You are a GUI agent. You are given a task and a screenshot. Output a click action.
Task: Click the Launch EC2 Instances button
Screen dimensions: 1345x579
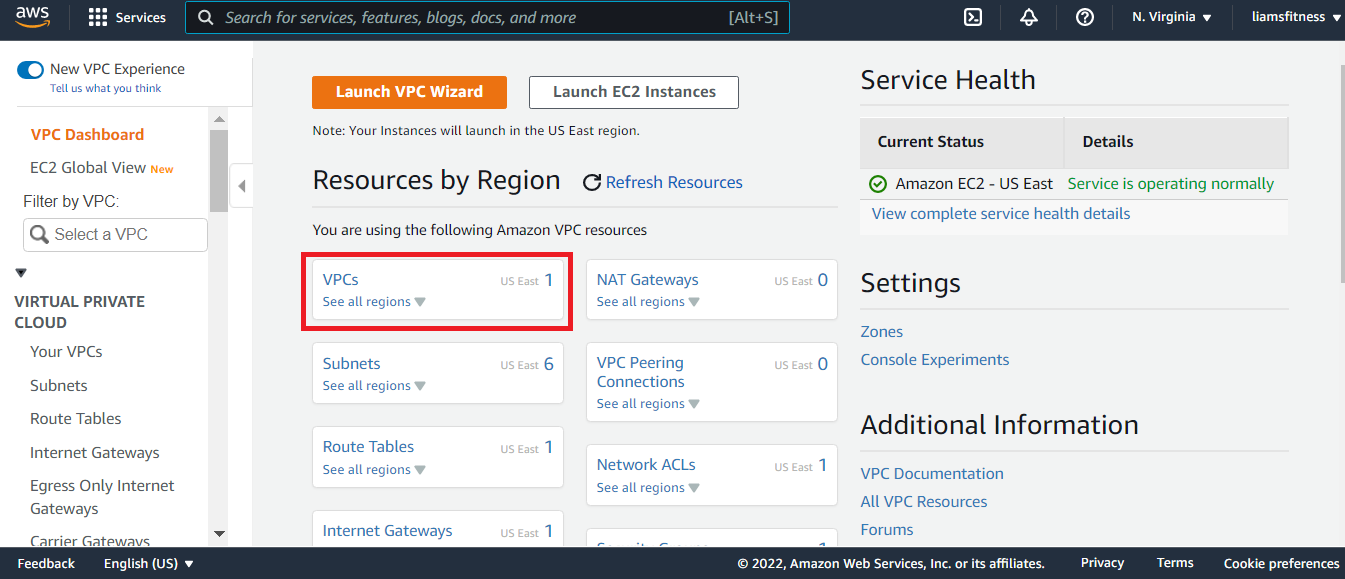633,92
